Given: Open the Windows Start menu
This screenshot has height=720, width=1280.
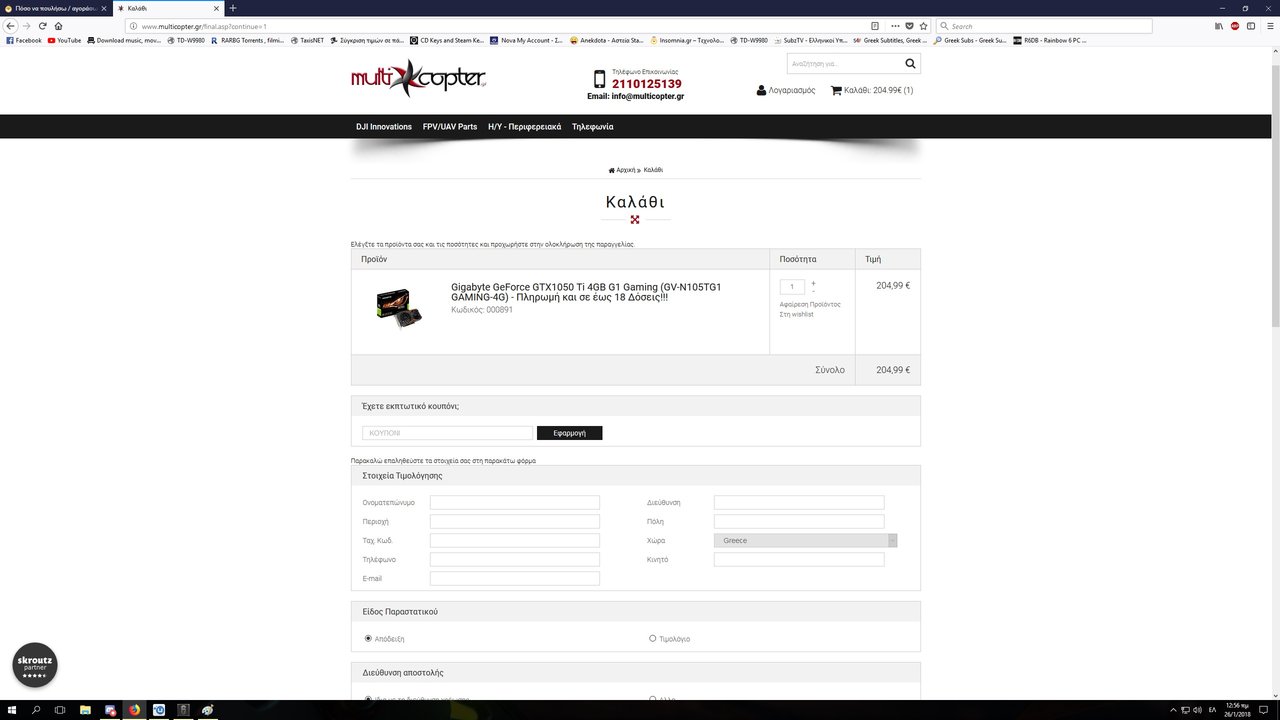Looking at the screenshot, I should click(11, 710).
